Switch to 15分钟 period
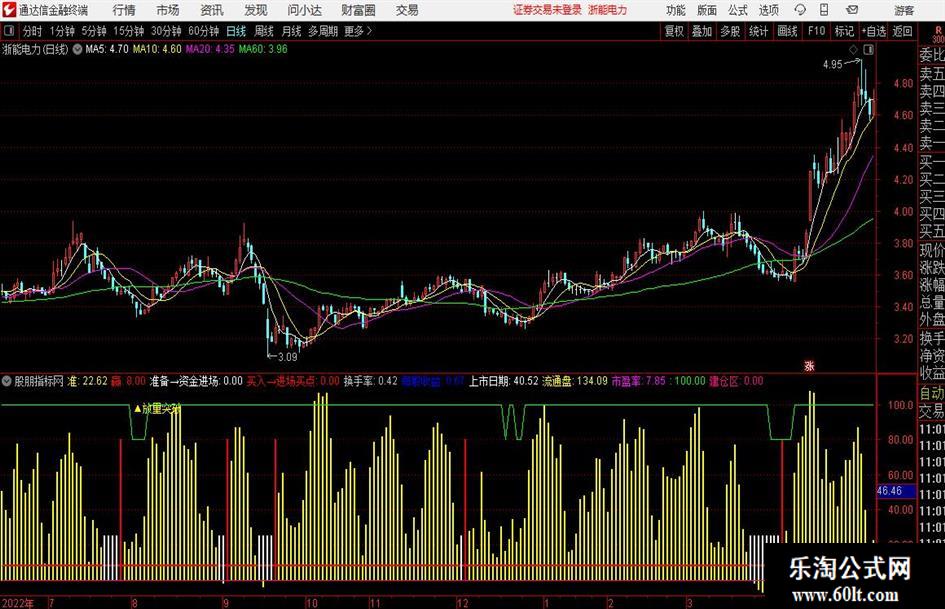This screenshot has width=945, height=609. 128,31
